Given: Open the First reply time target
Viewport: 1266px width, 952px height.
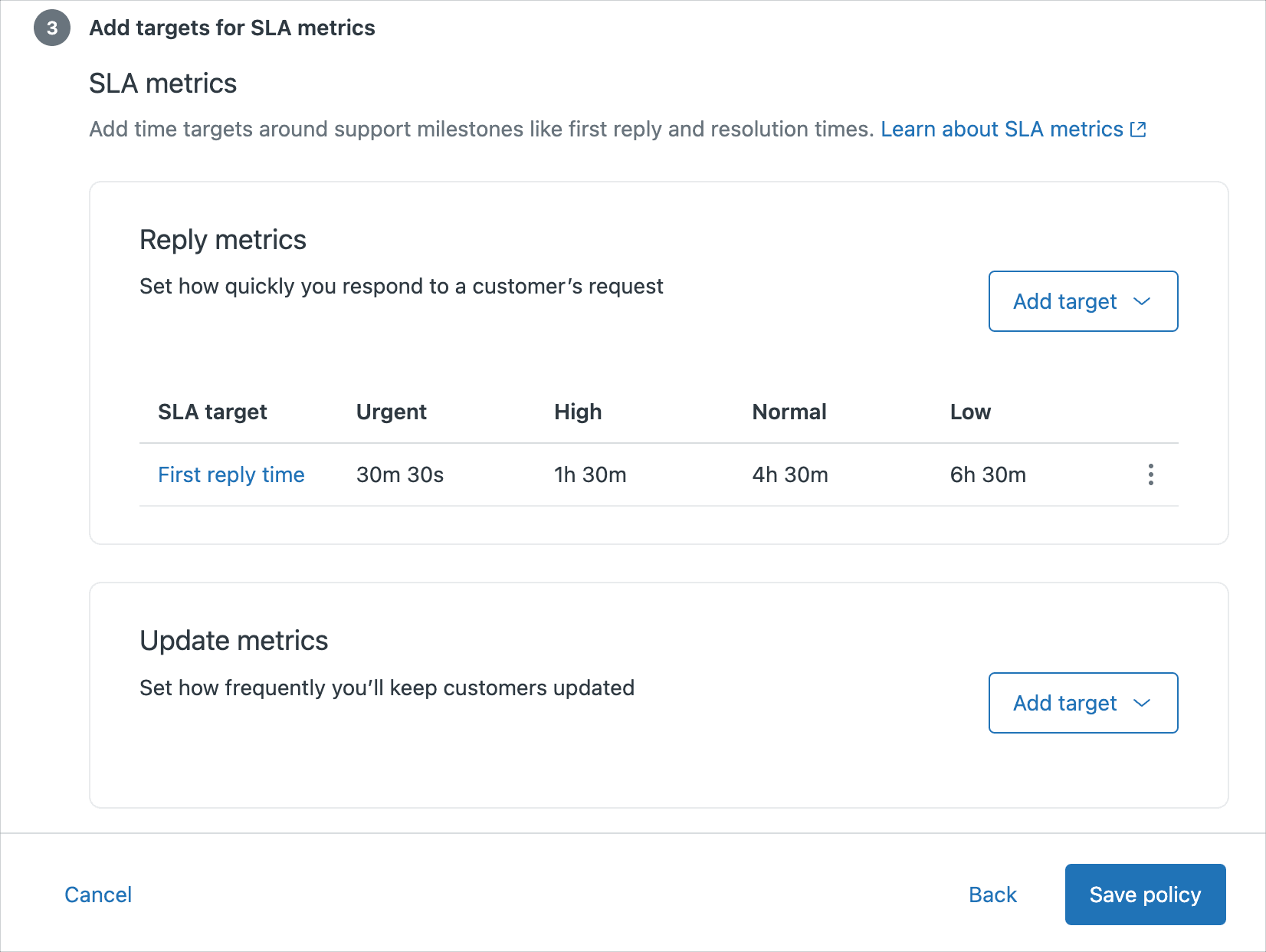Looking at the screenshot, I should pos(231,475).
